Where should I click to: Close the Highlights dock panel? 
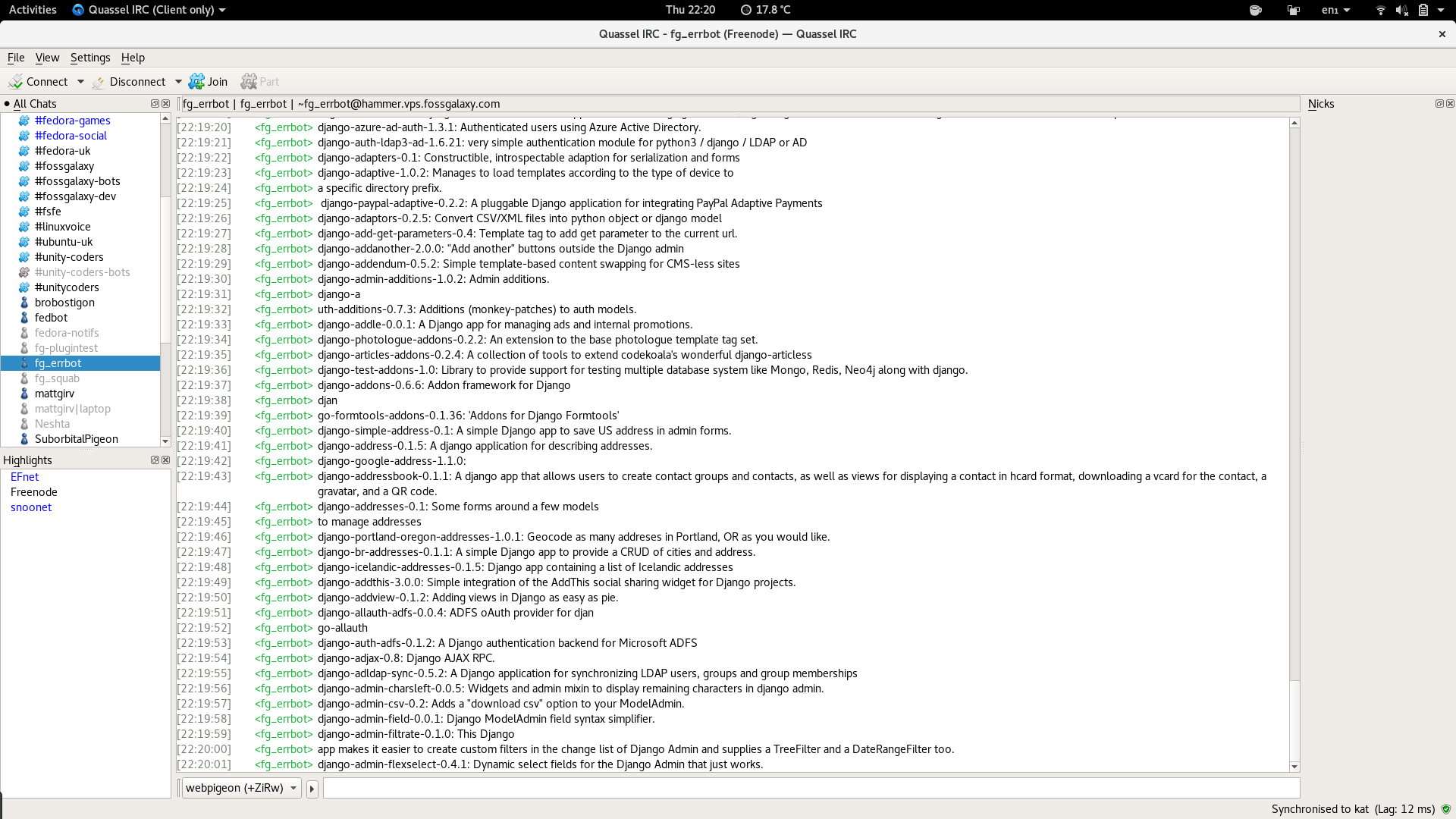(166, 460)
